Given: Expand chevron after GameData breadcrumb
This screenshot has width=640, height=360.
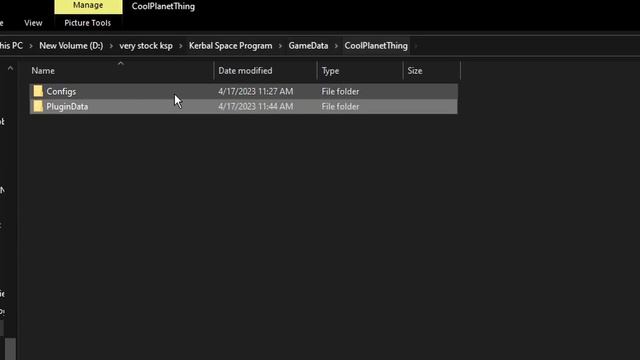Looking at the screenshot, I should point(336,46).
